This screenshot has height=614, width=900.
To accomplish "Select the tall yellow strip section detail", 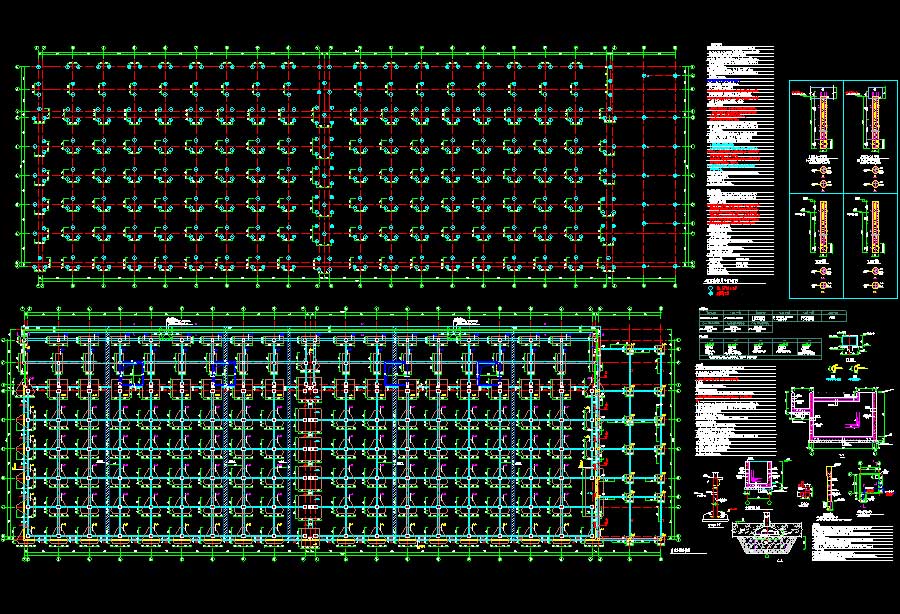I will pyautogui.click(x=829, y=488).
